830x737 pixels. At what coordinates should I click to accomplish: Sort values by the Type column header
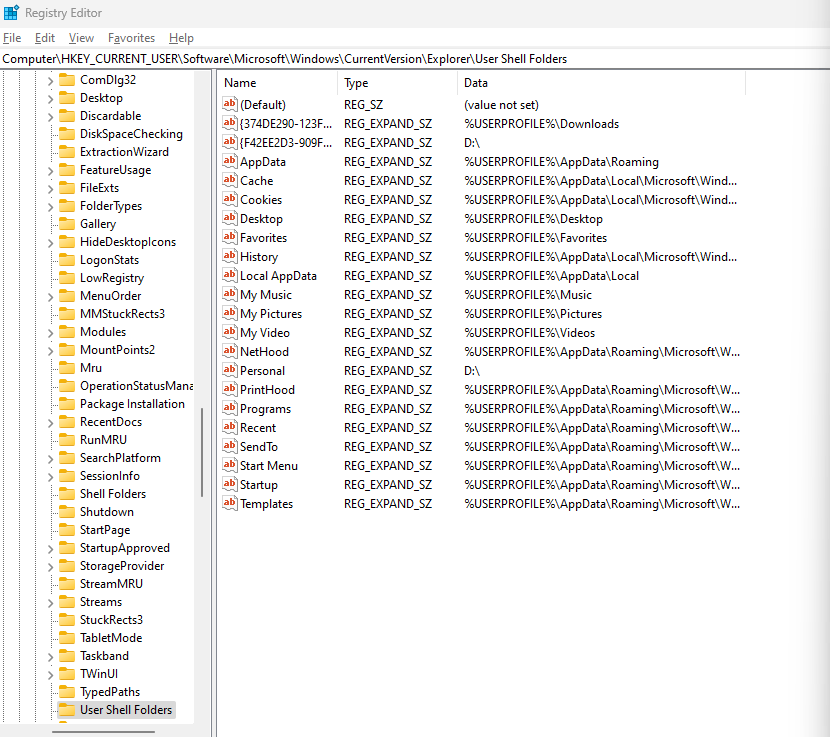pyautogui.click(x=397, y=83)
